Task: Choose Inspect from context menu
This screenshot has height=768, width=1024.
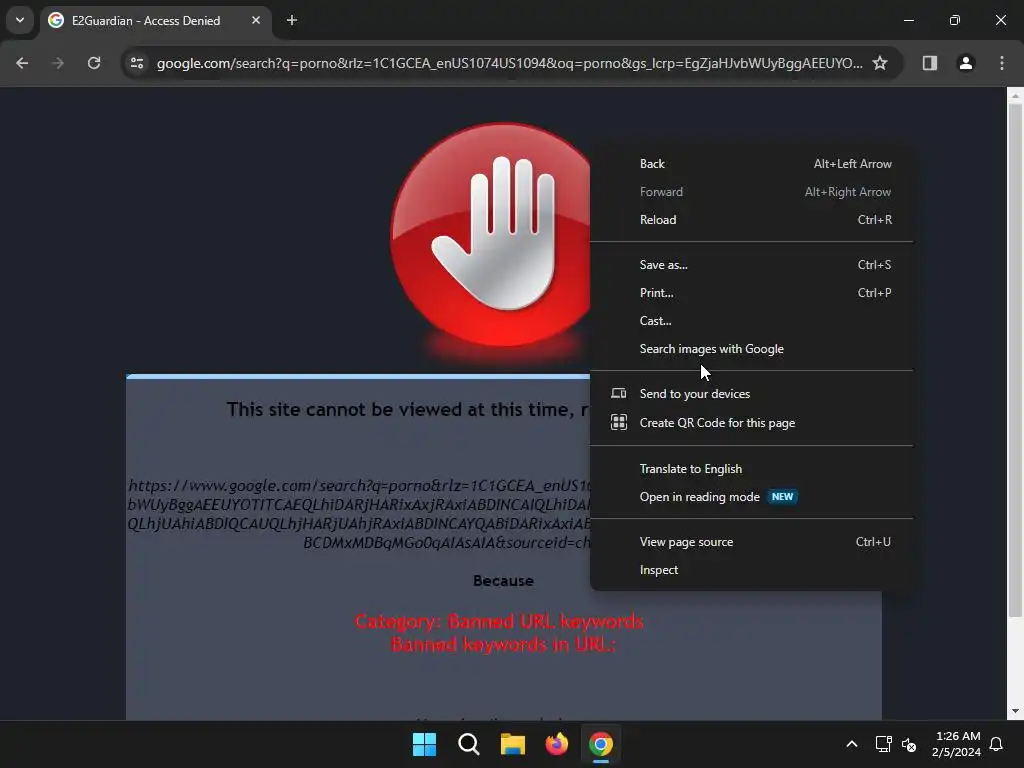Action: point(752,570)
